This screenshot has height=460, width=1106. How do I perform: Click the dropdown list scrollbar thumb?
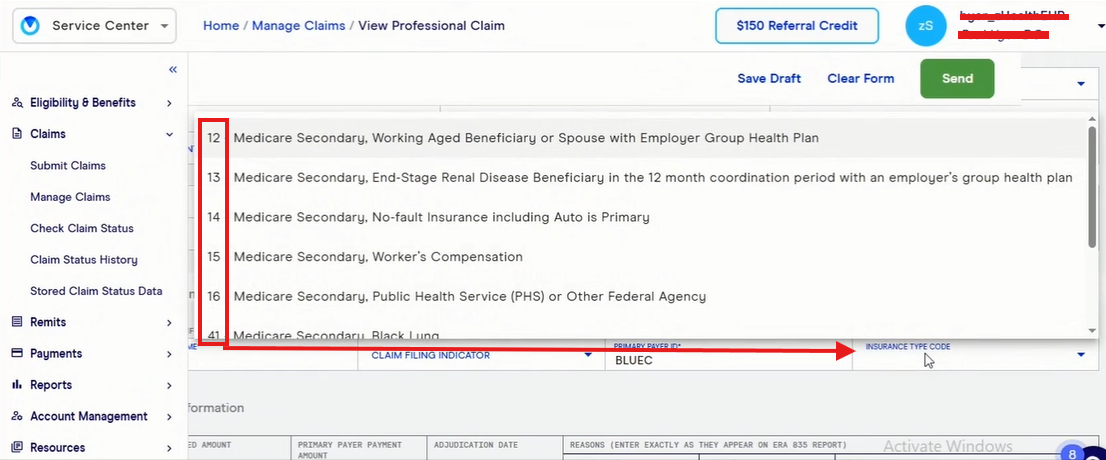(x=1092, y=185)
